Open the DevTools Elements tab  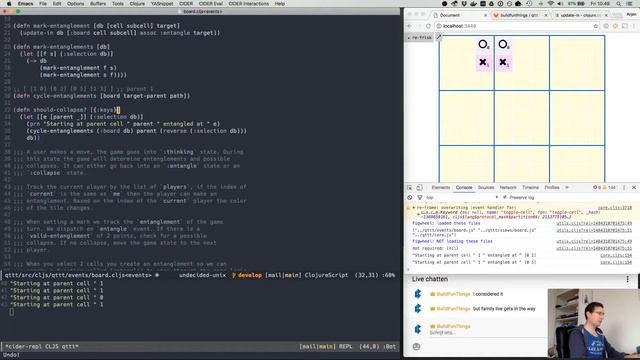[441, 188]
